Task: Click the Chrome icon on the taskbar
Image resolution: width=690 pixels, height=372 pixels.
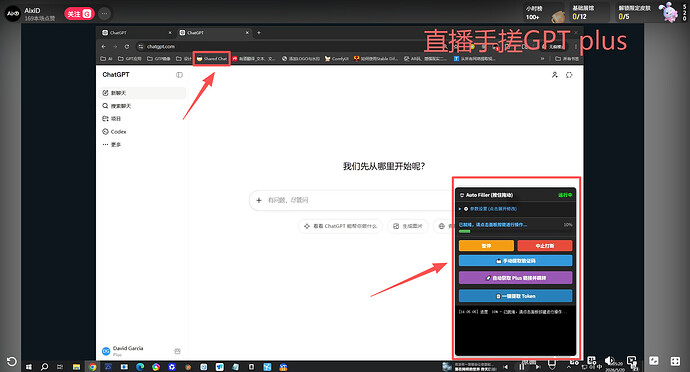Action: click(92, 366)
